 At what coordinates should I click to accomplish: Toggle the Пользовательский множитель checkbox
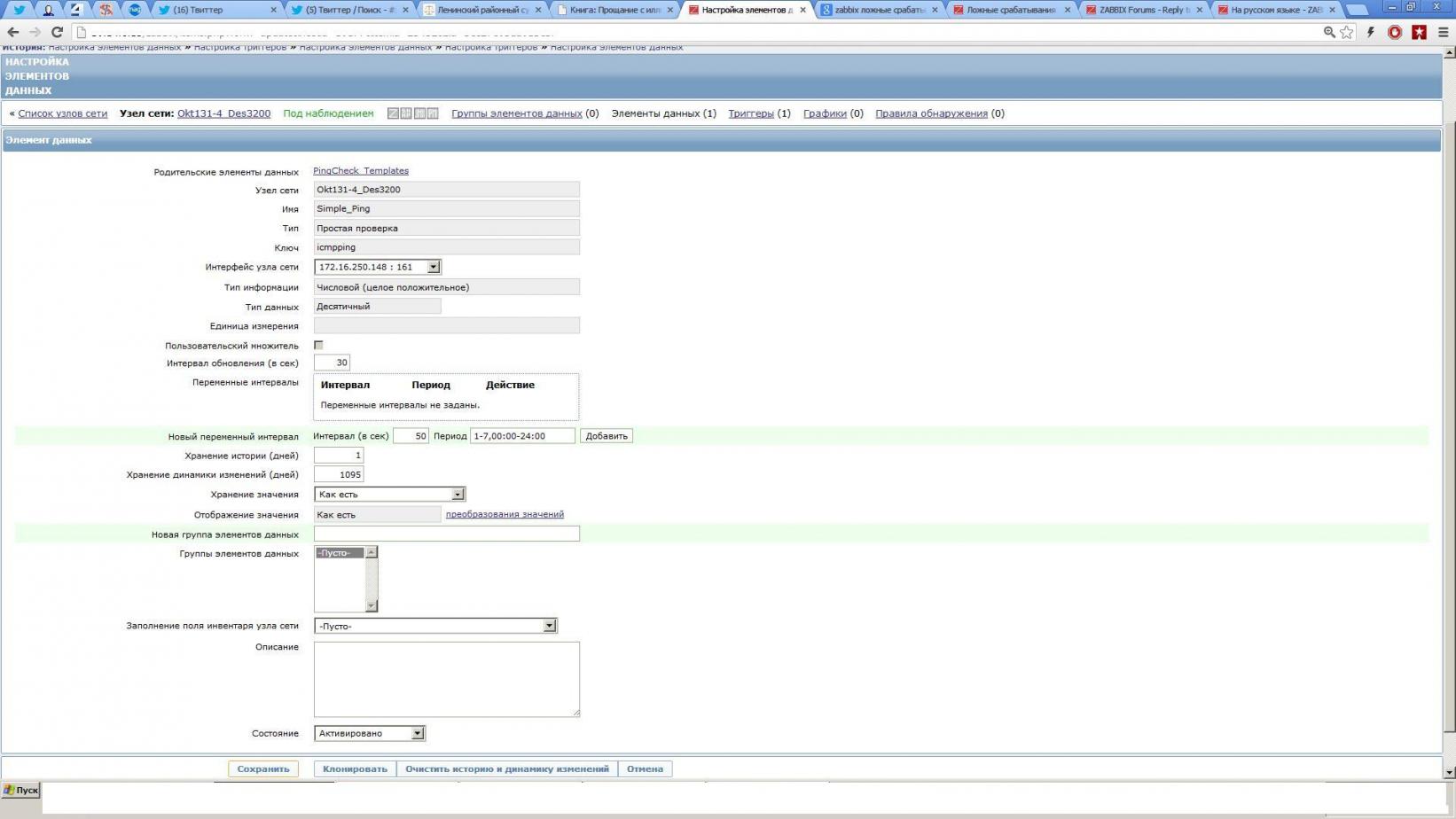[318, 345]
